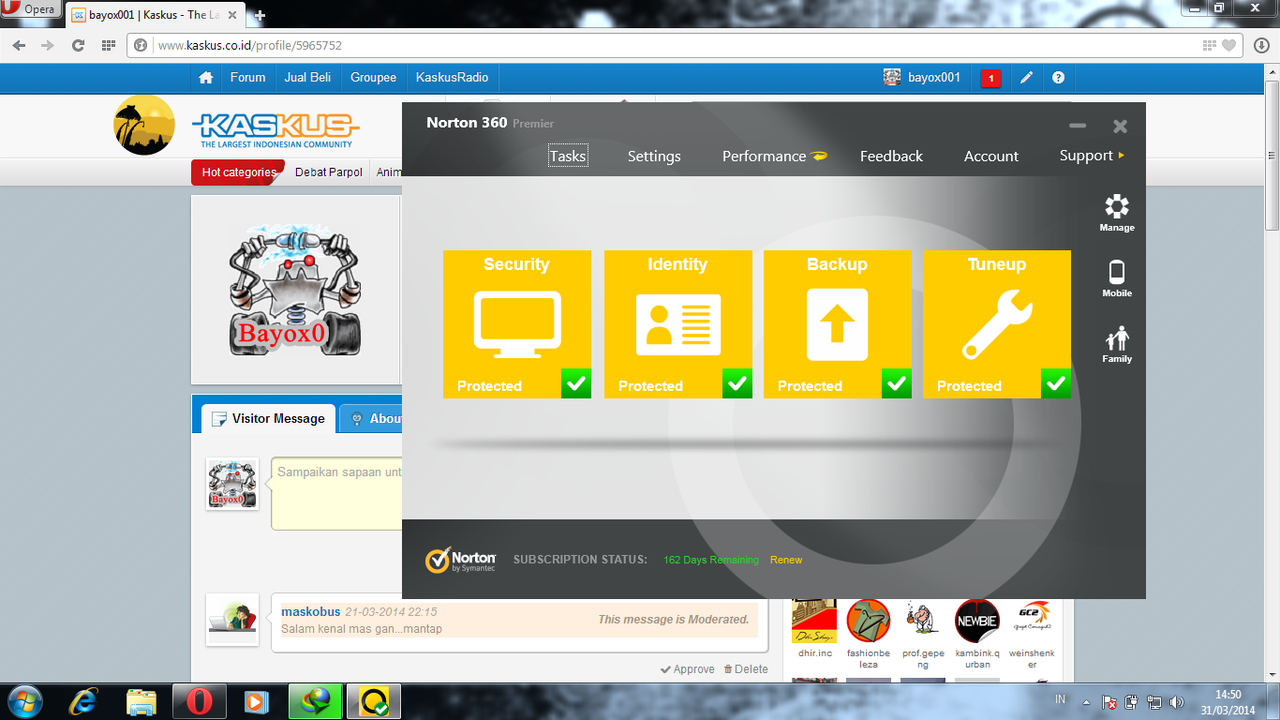
Task: Launch Internet Explorer from the taskbar
Action: [x=83, y=701]
